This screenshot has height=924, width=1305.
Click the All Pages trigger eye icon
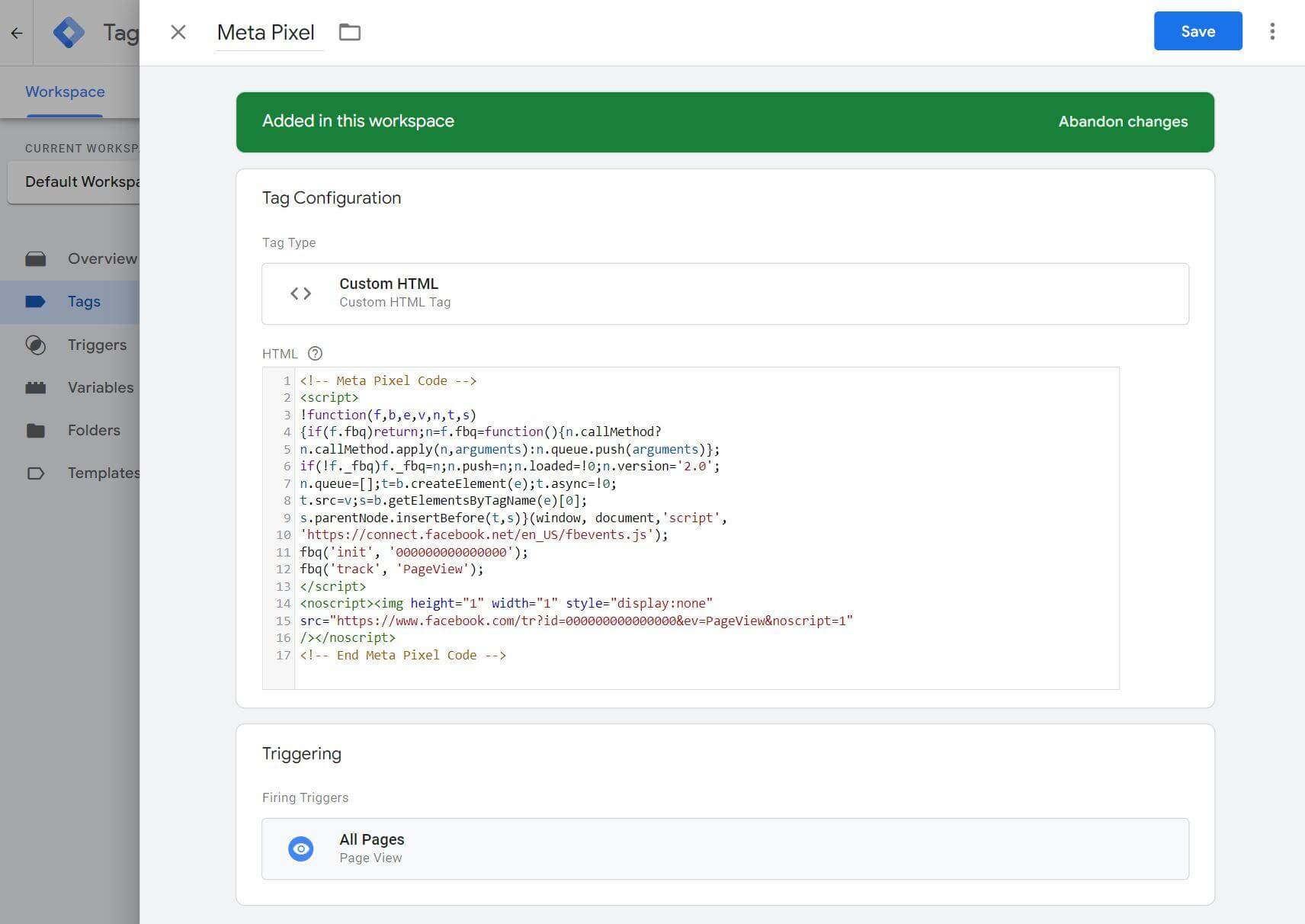click(x=301, y=849)
